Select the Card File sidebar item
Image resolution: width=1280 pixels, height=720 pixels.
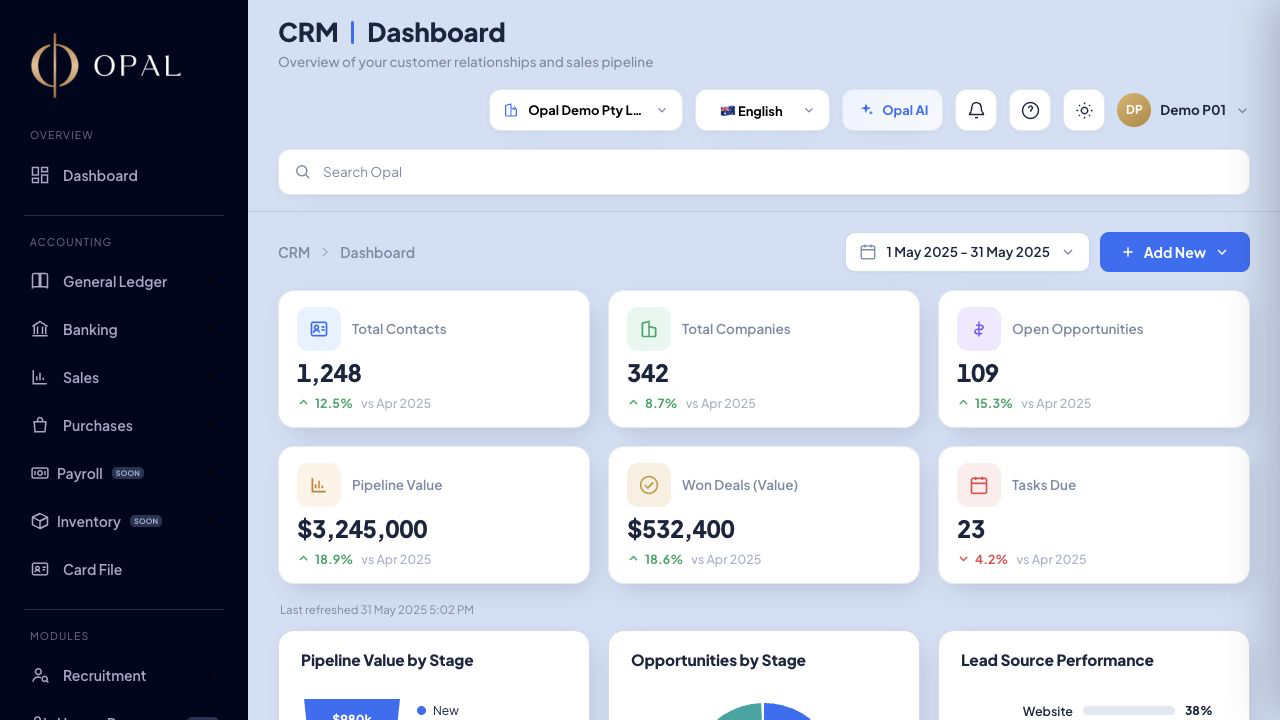pos(124,570)
